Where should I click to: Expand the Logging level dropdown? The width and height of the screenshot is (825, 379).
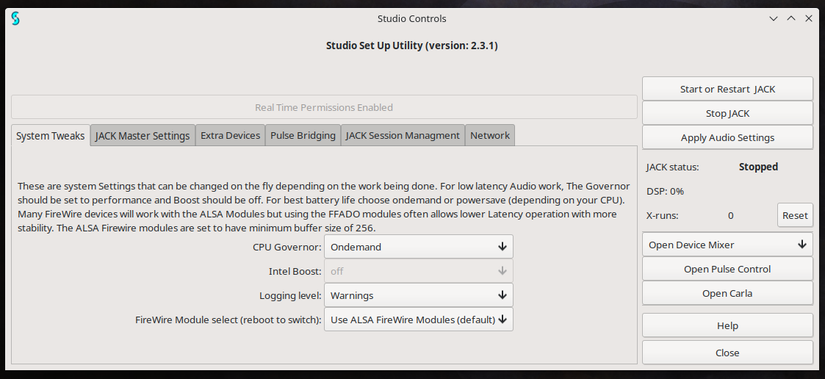pos(419,295)
